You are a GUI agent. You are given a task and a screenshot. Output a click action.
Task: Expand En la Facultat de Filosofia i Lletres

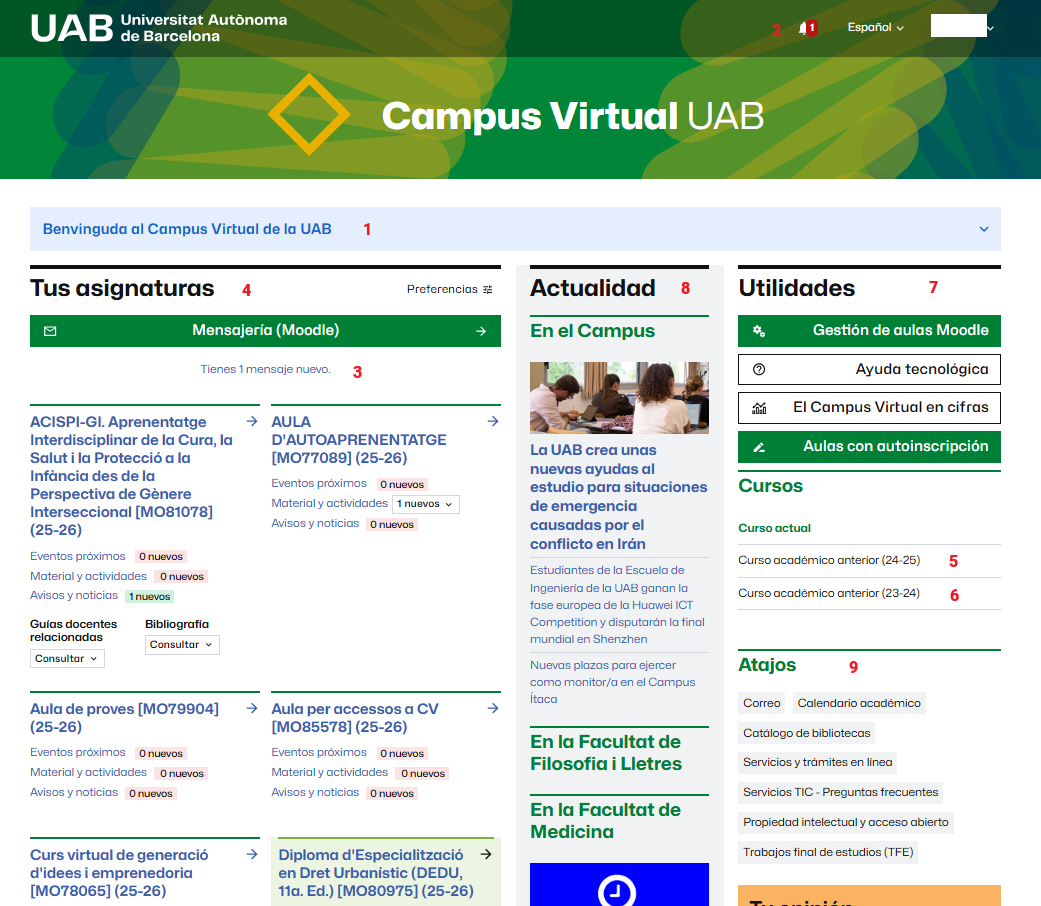(605, 753)
